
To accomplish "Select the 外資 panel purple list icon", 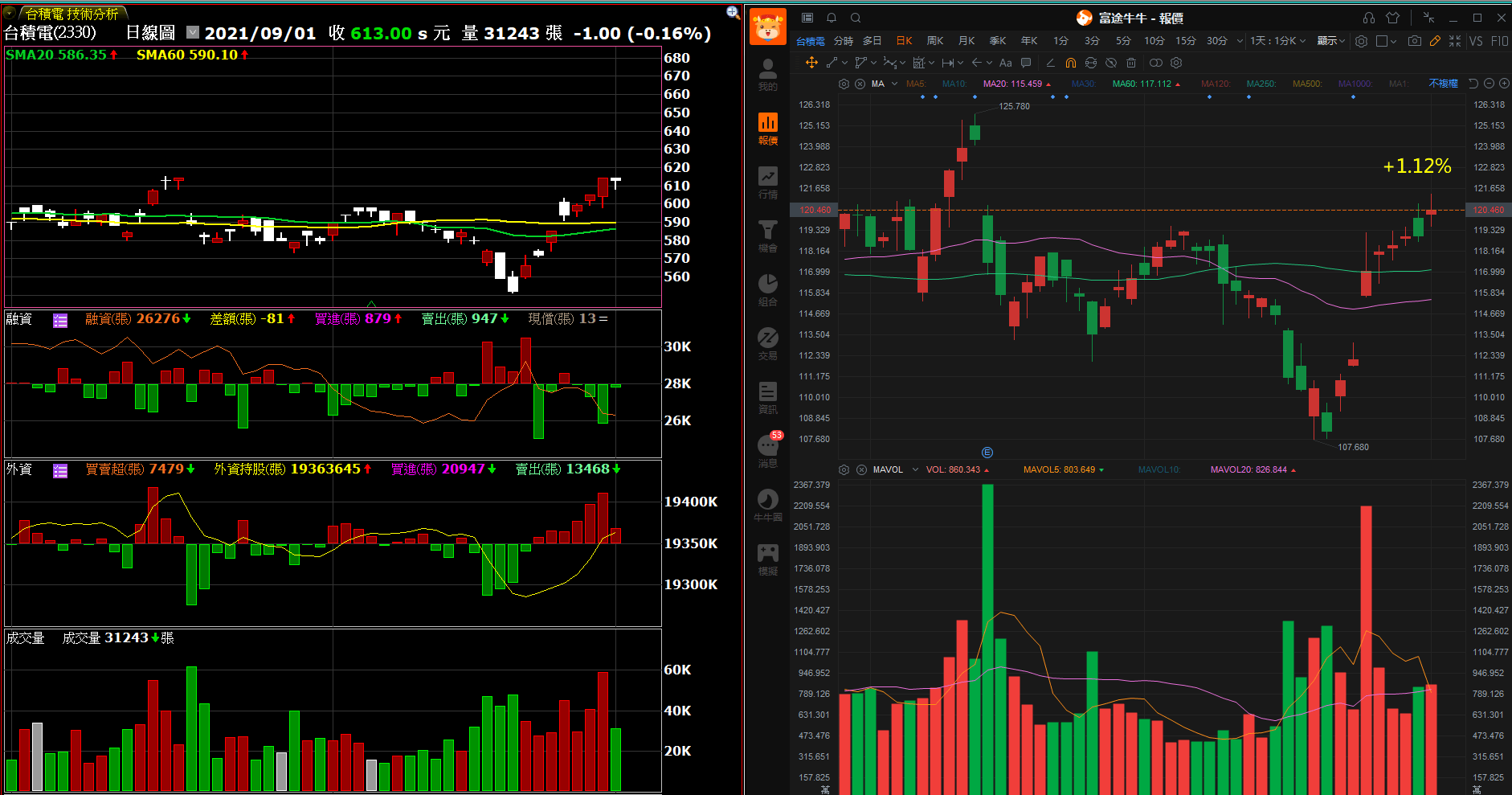I will point(60,471).
